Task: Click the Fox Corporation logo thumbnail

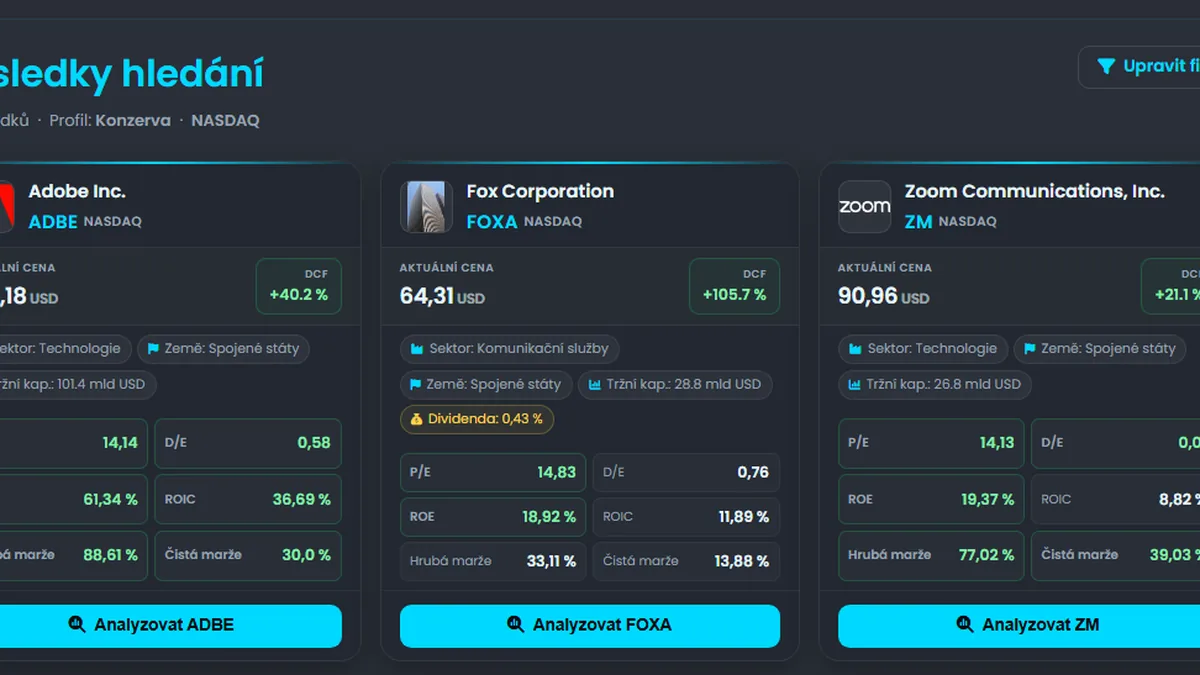Action: pos(427,207)
